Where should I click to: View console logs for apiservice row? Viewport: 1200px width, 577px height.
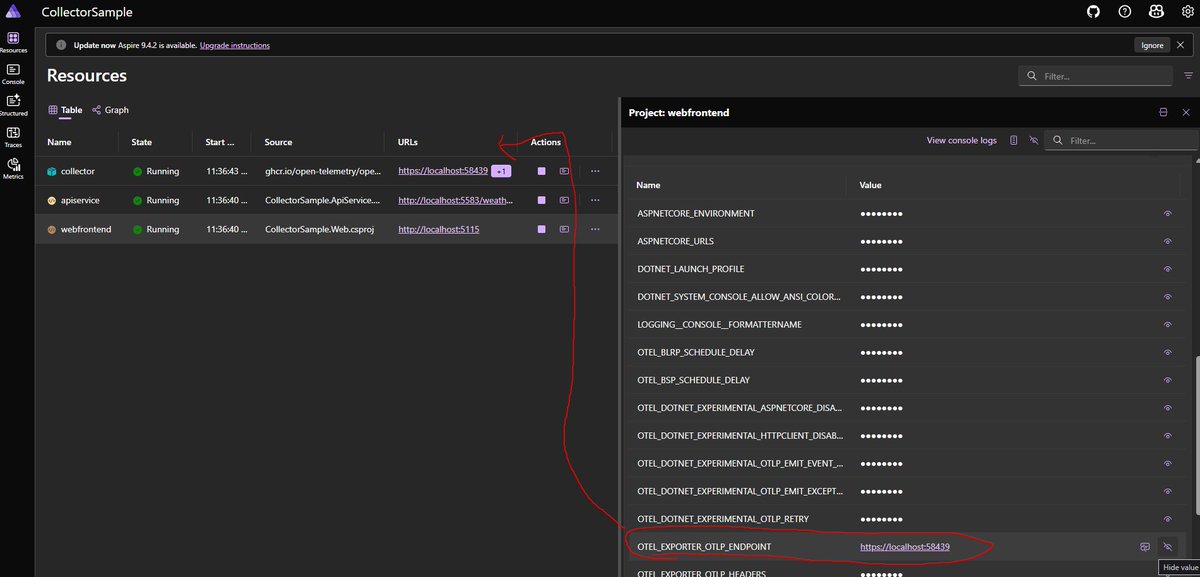point(565,200)
